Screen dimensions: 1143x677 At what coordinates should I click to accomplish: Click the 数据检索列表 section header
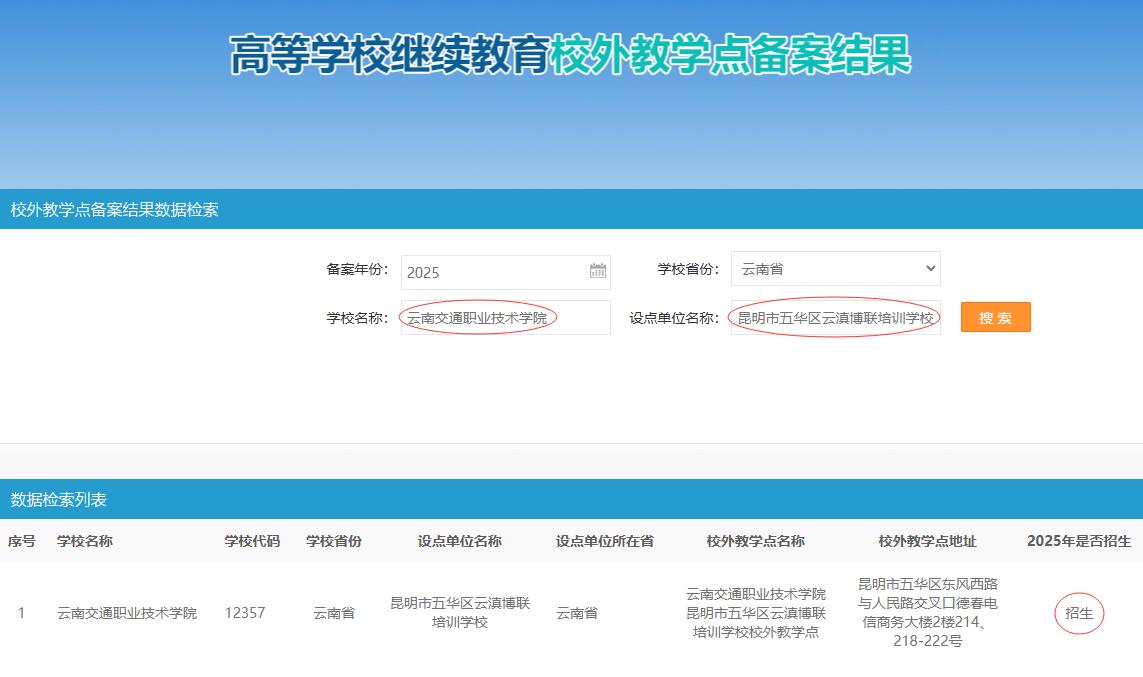[x=59, y=499]
